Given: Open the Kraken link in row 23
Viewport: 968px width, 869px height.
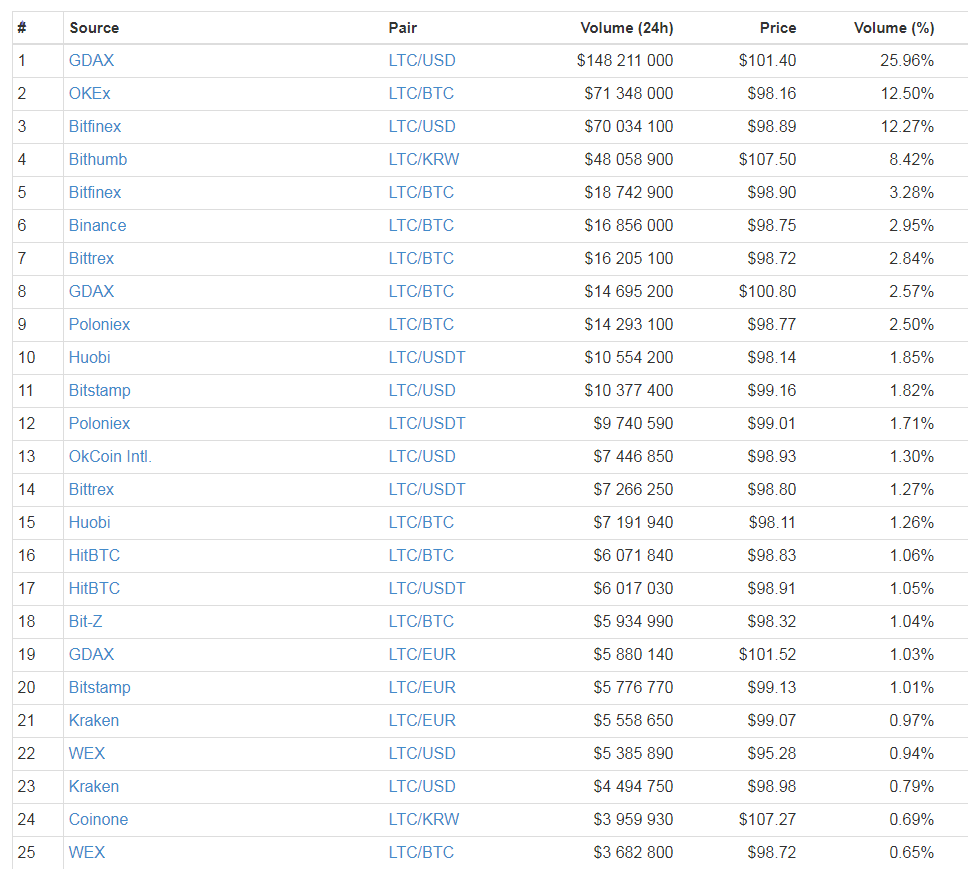Looking at the screenshot, I should [x=94, y=787].
